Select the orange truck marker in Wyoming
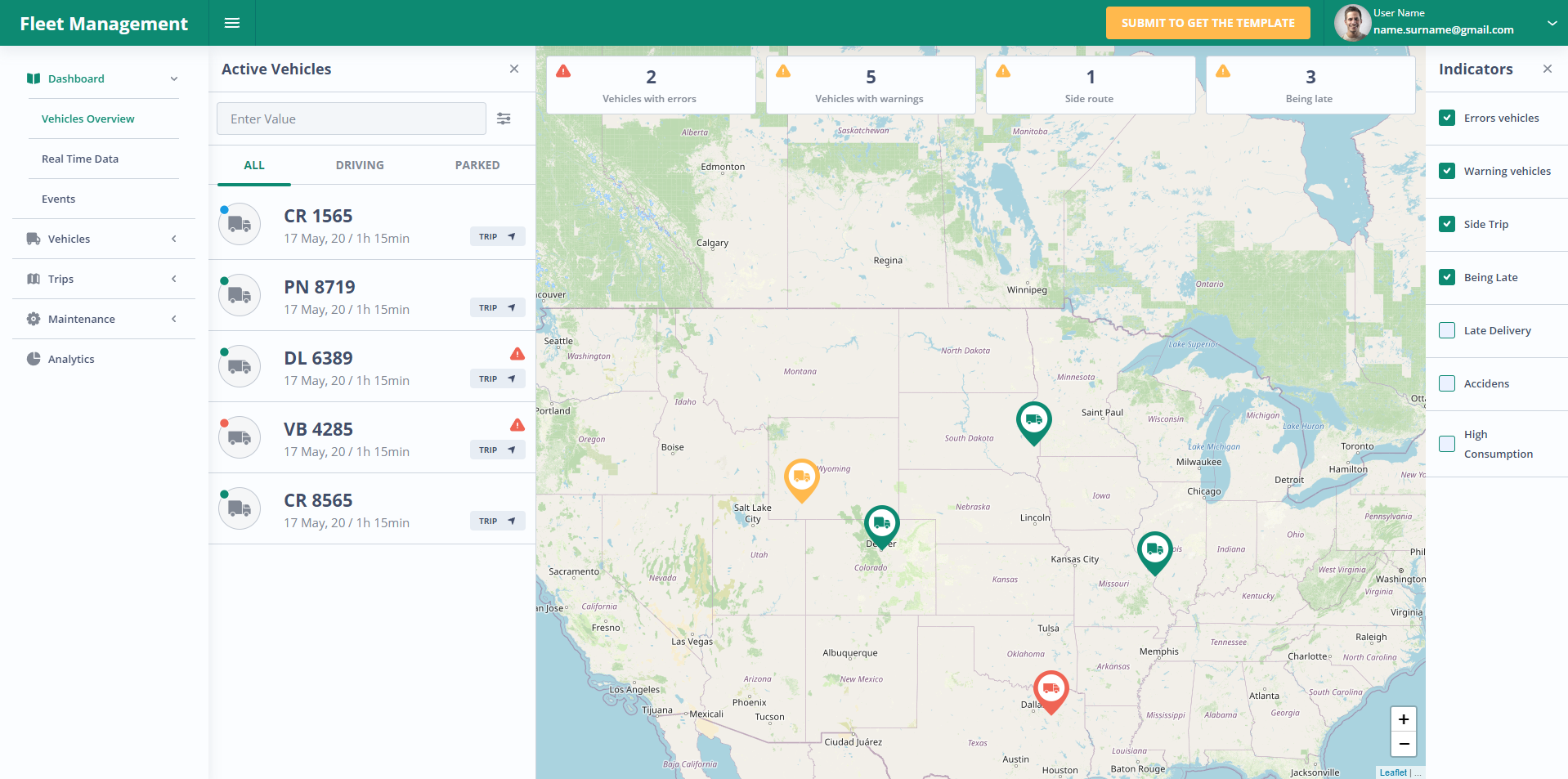Screen dimensions: 1568x779 click(x=802, y=480)
